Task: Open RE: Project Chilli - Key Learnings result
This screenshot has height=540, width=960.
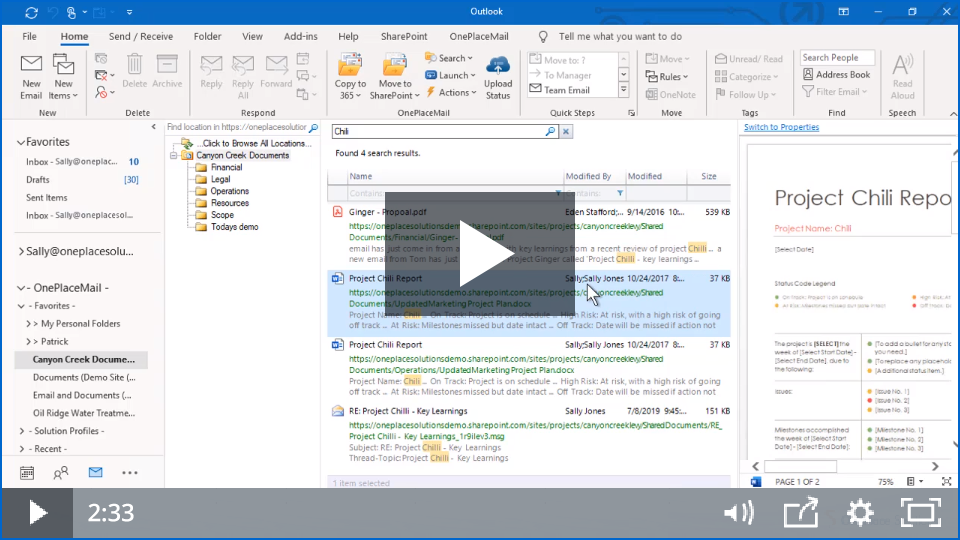Action: coord(408,411)
